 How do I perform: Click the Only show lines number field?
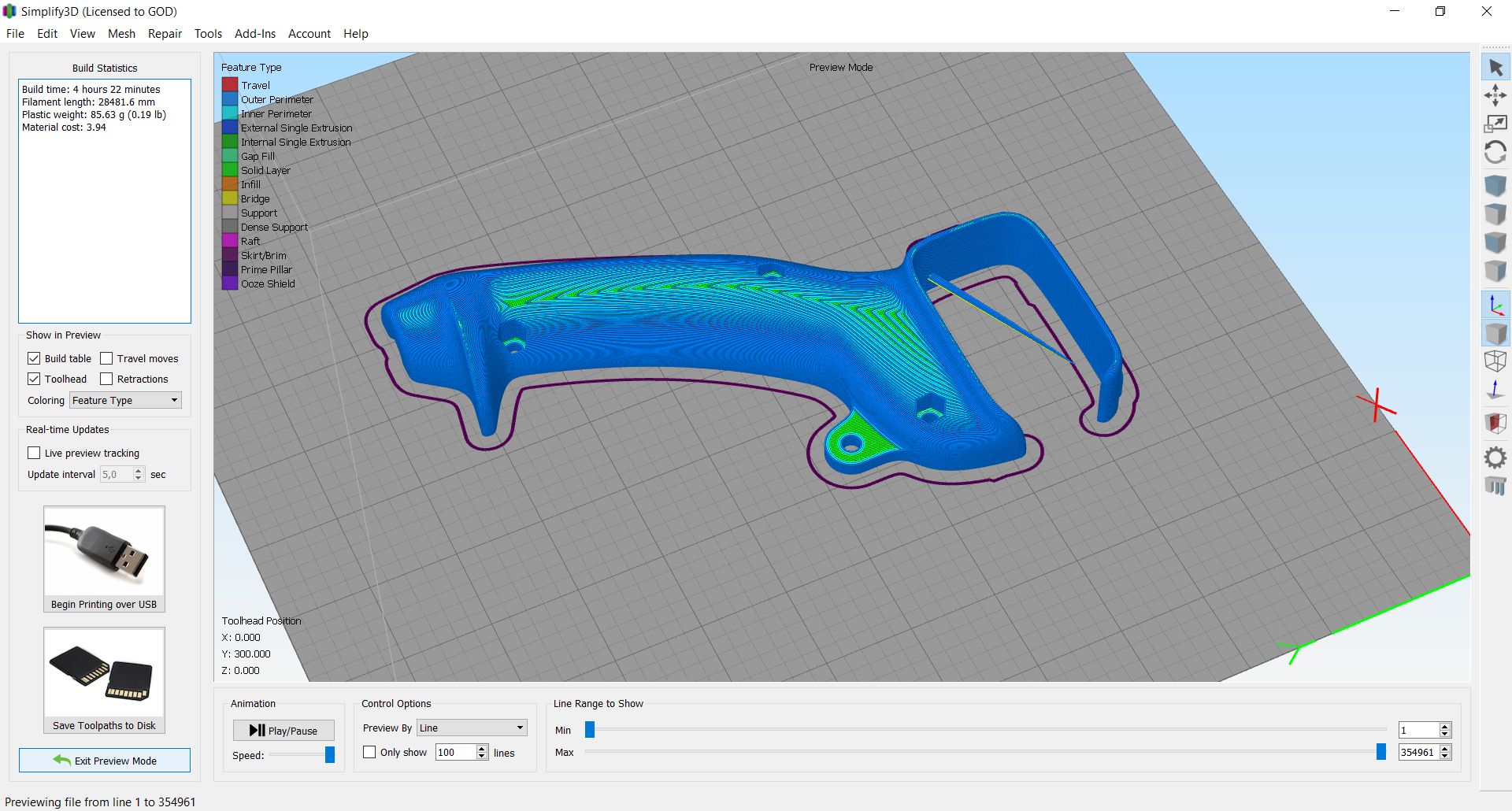(456, 752)
